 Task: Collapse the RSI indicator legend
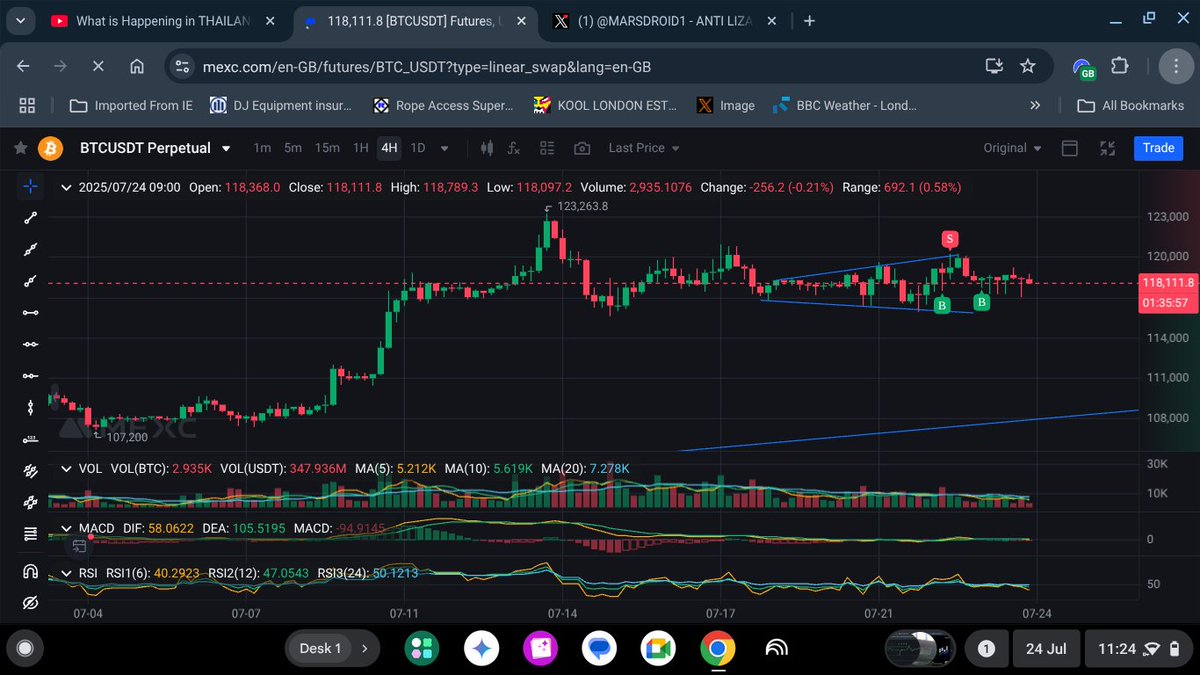[x=66, y=573]
